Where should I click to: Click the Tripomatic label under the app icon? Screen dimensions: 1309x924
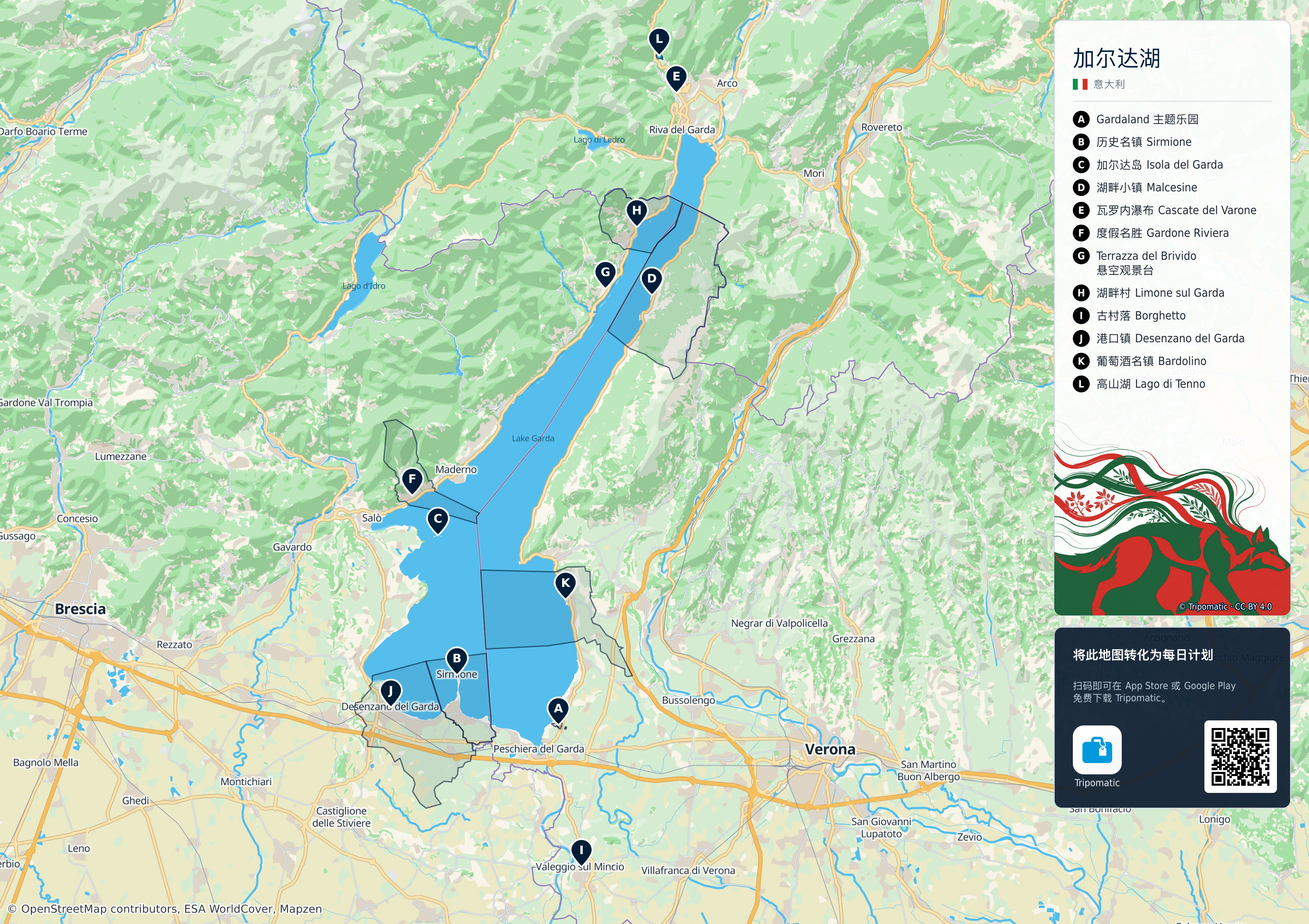tap(1097, 783)
